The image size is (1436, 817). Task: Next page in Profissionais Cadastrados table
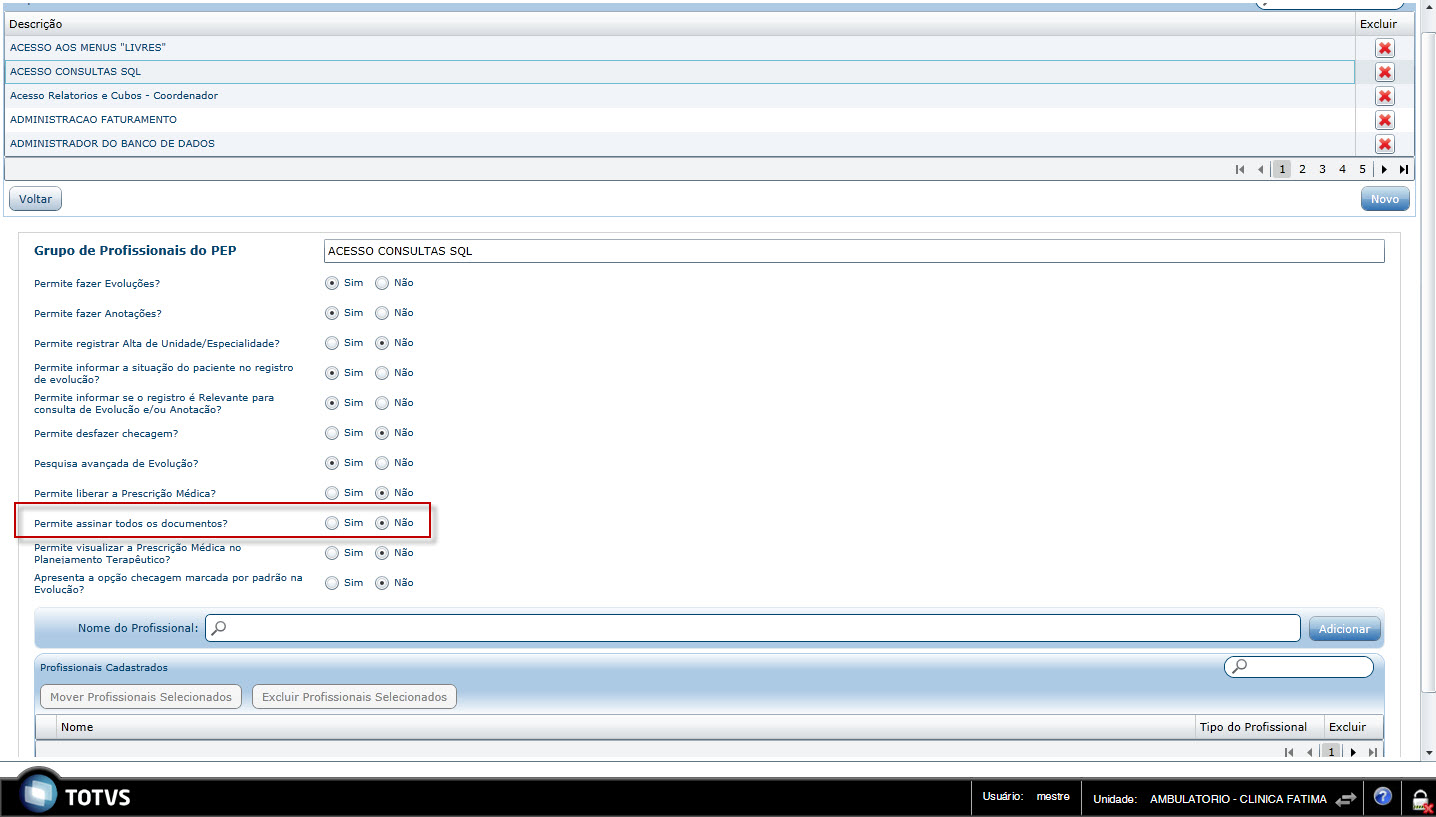[1353, 752]
